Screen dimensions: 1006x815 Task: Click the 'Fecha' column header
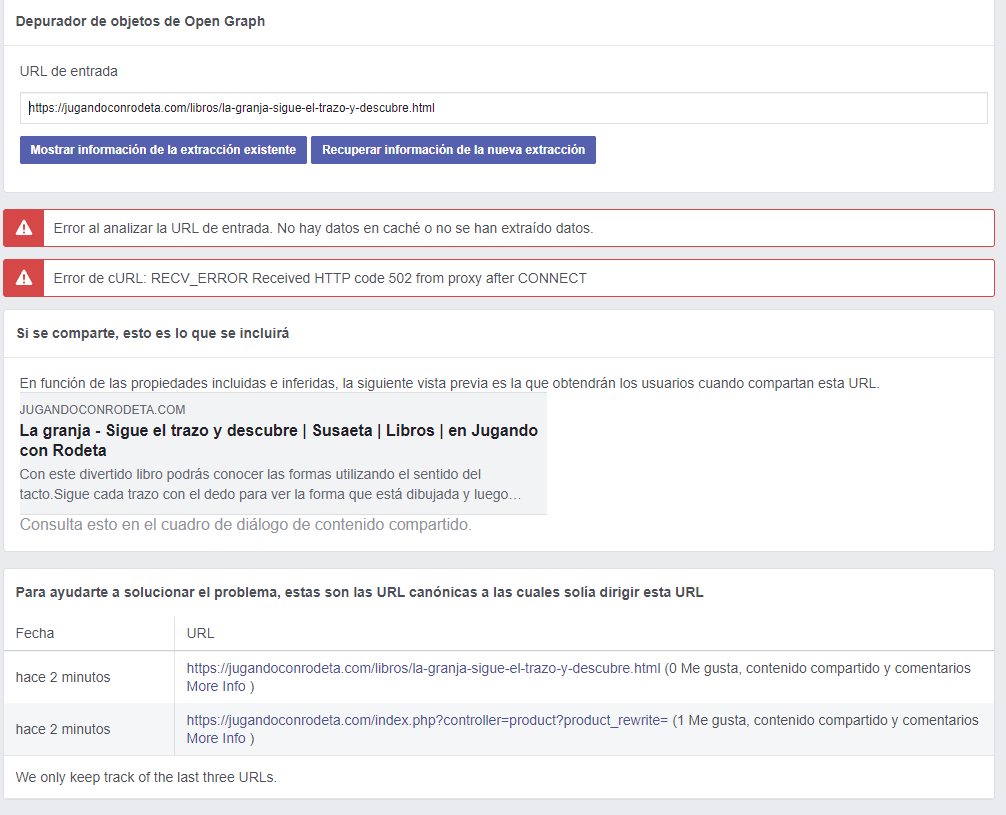[x=35, y=633]
